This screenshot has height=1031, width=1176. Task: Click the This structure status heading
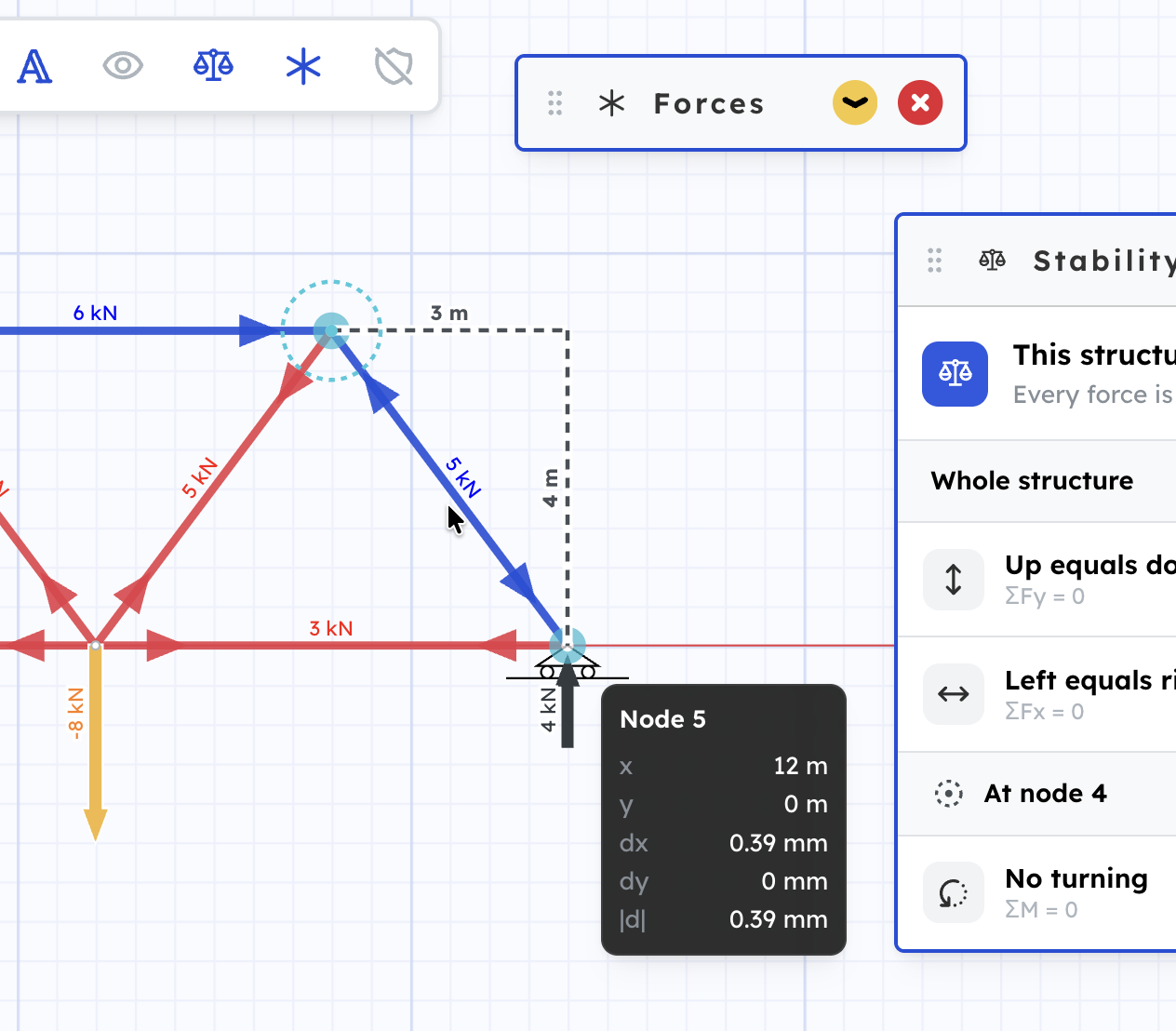[1094, 355]
